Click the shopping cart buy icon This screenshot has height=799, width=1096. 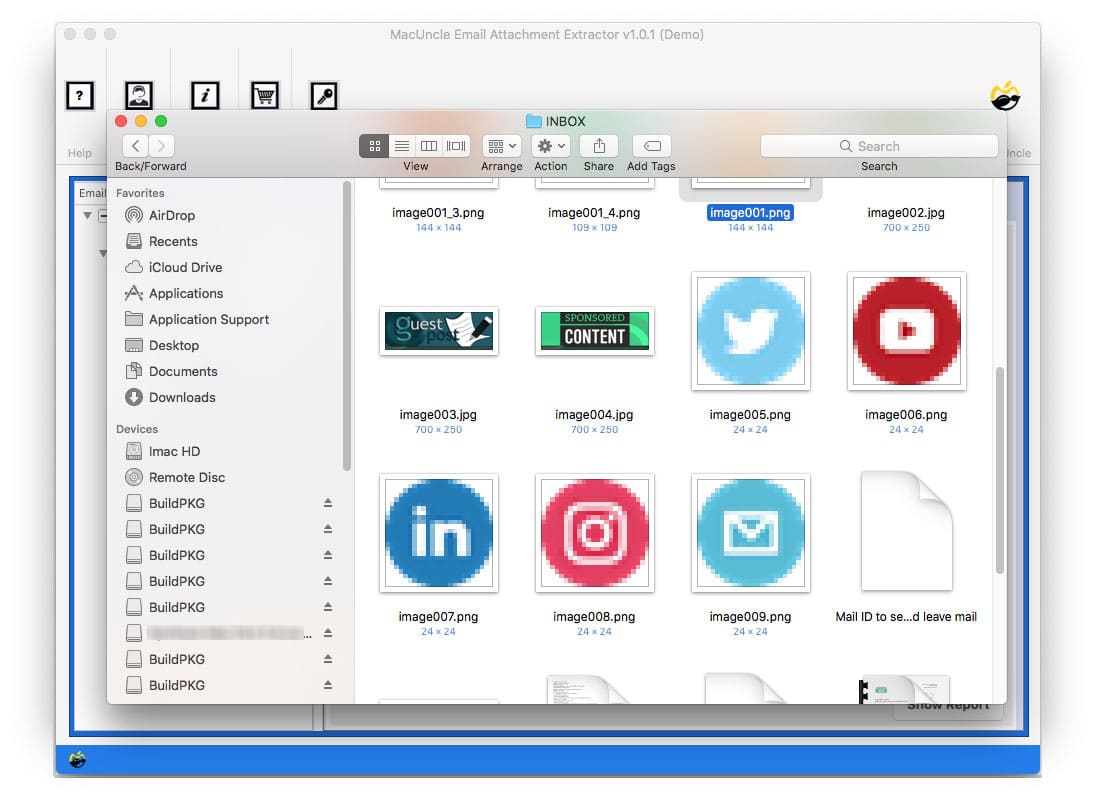(x=265, y=95)
